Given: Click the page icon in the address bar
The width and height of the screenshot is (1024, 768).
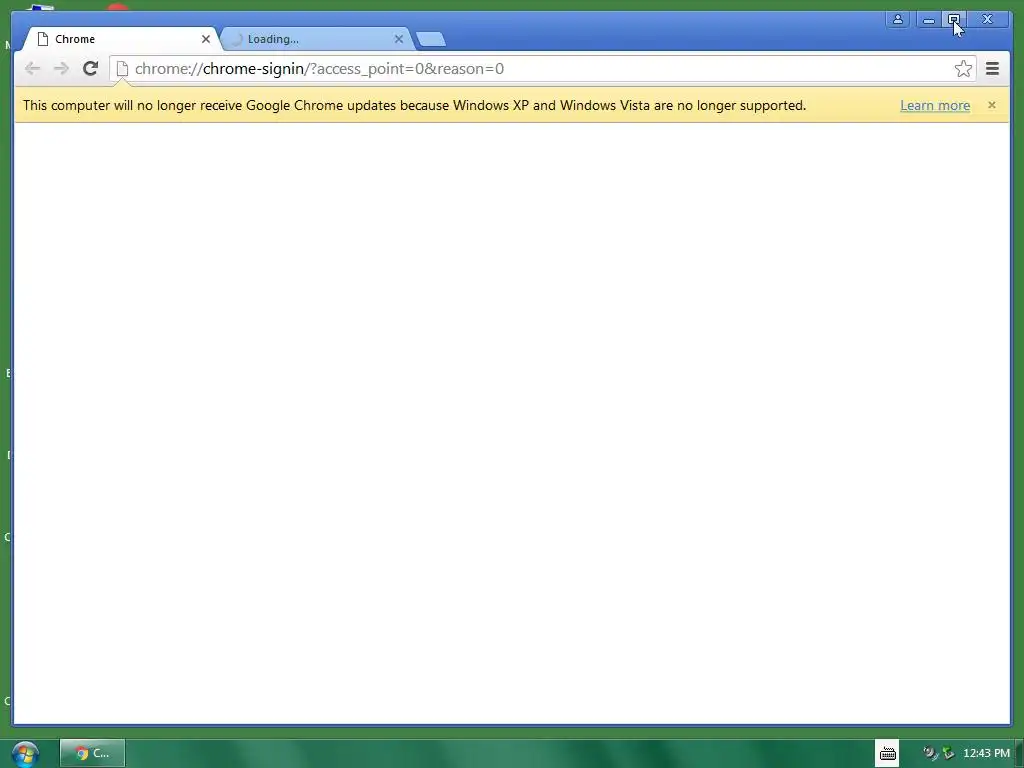Looking at the screenshot, I should click(122, 69).
